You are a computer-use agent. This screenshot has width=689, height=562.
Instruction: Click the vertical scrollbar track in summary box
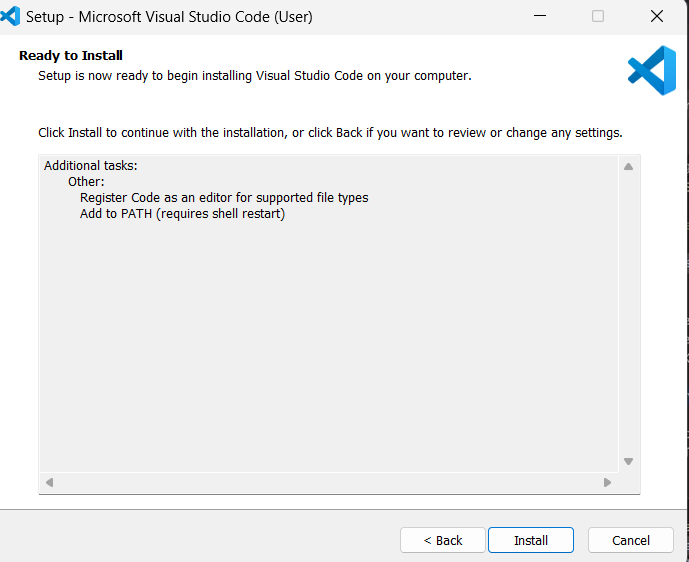pos(628,310)
